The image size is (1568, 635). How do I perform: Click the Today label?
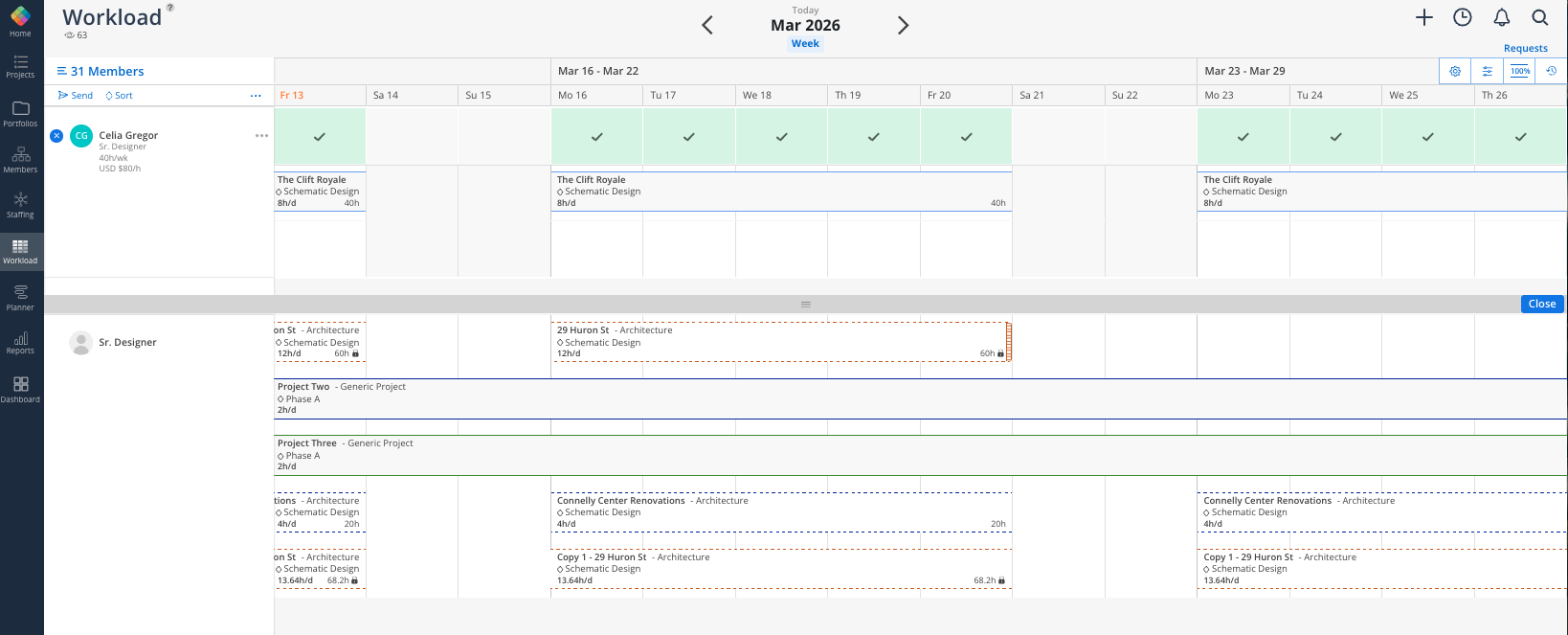coord(805,11)
